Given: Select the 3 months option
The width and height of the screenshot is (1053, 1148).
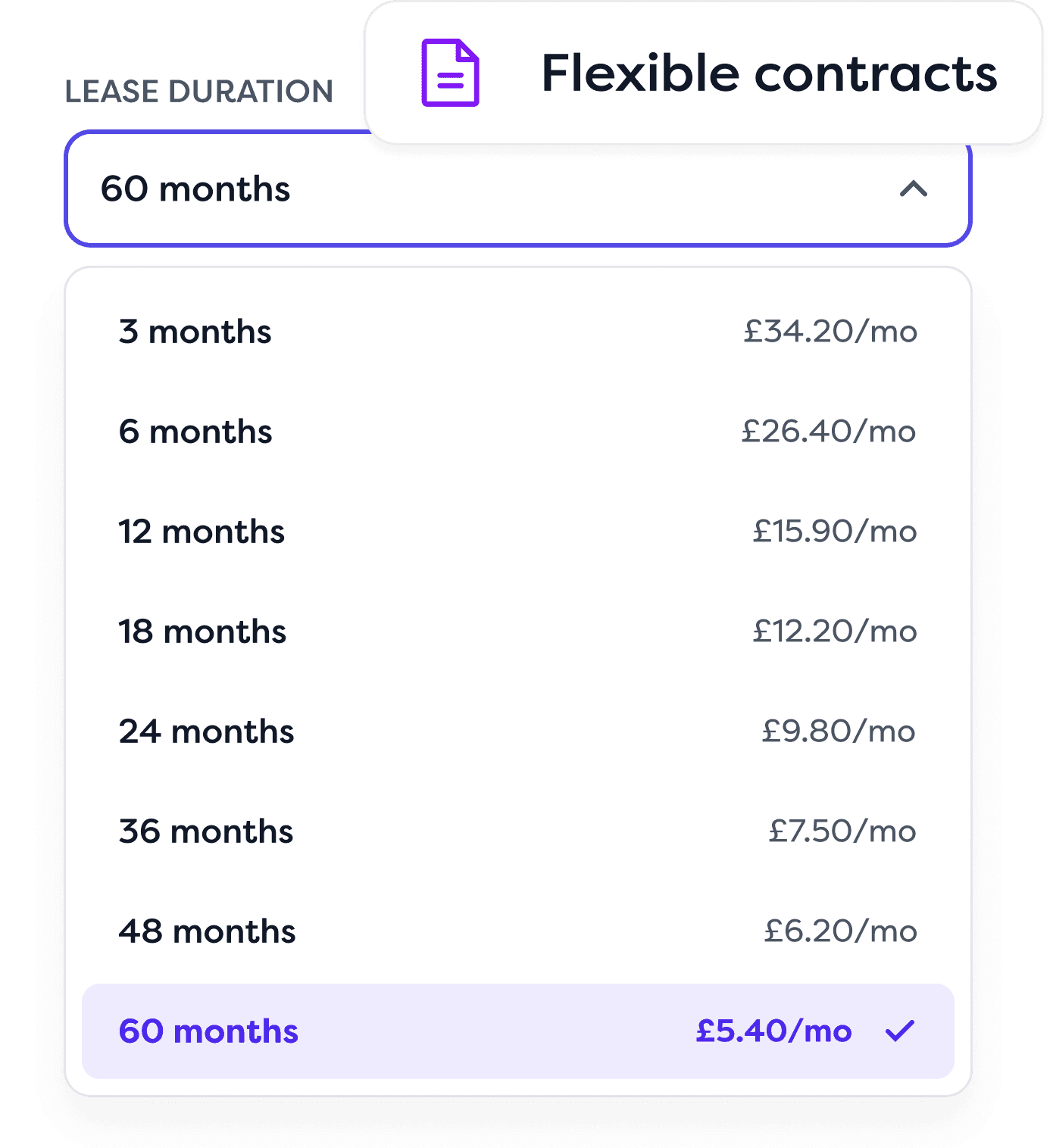Looking at the screenshot, I should (x=518, y=332).
